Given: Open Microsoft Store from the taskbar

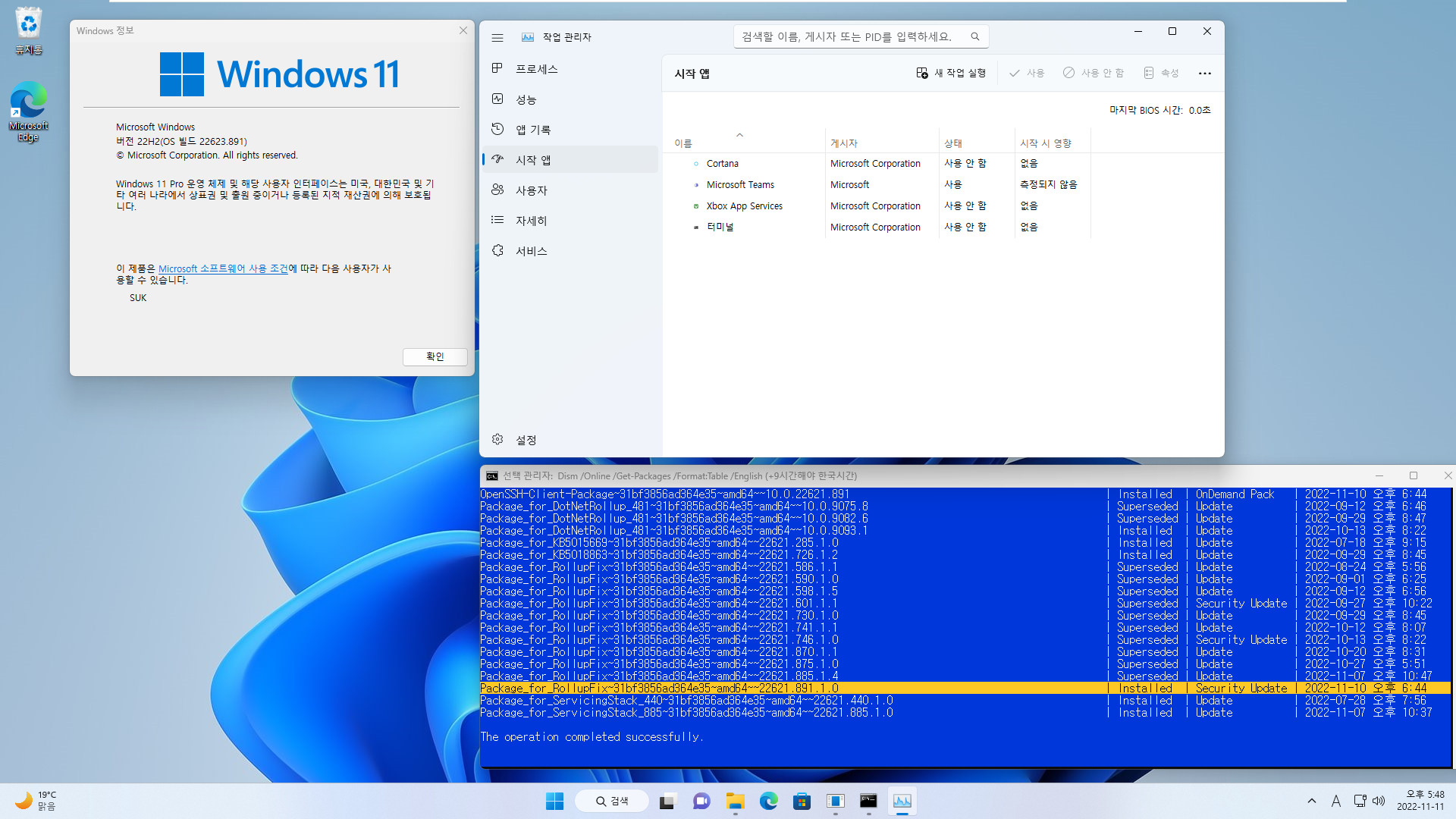Looking at the screenshot, I should [802, 802].
